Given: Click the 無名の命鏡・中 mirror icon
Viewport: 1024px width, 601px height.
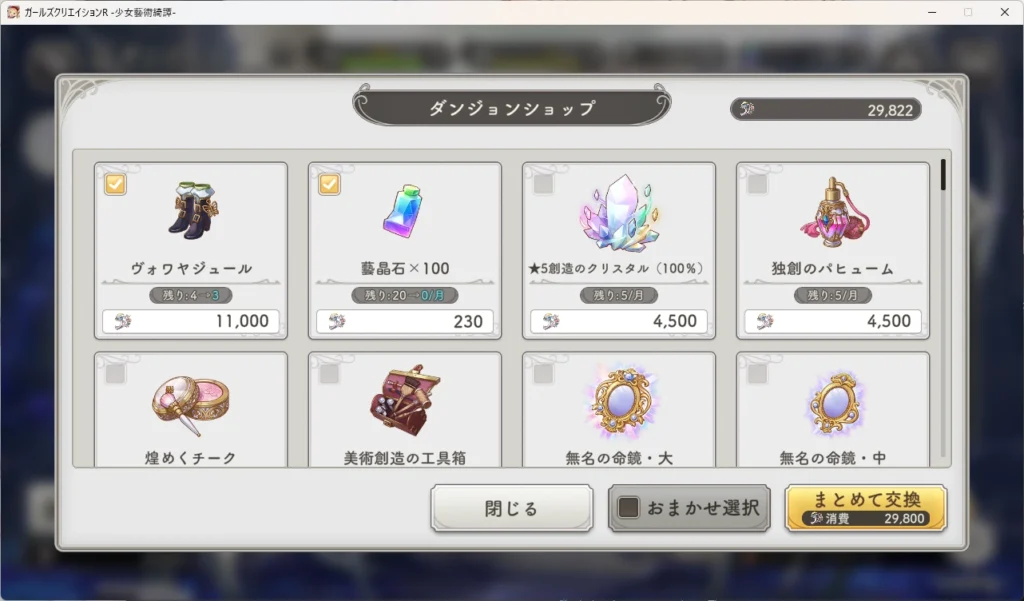Looking at the screenshot, I should pos(833,403).
